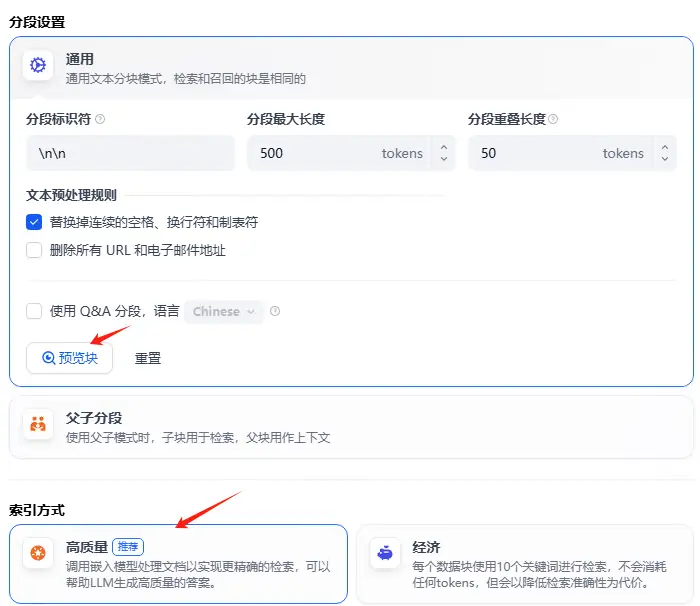Click the 调用嵌入模型处理文档 description text
The height and width of the screenshot is (606, 700).
(198, 575)
